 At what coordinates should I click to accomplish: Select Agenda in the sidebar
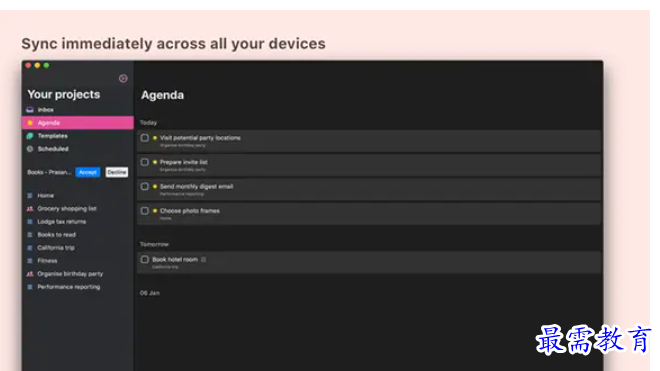[x=78, y=123]
